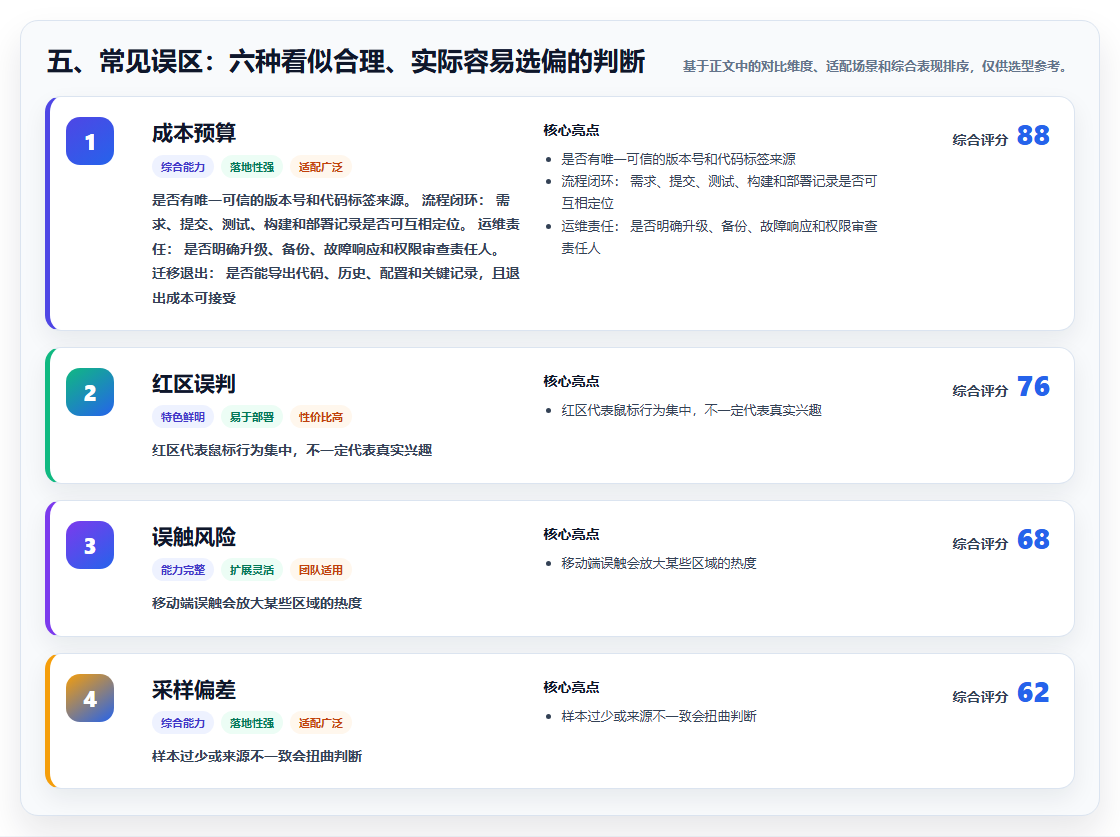Click 综合评分 label in 成本预算 card

[980, 140]
